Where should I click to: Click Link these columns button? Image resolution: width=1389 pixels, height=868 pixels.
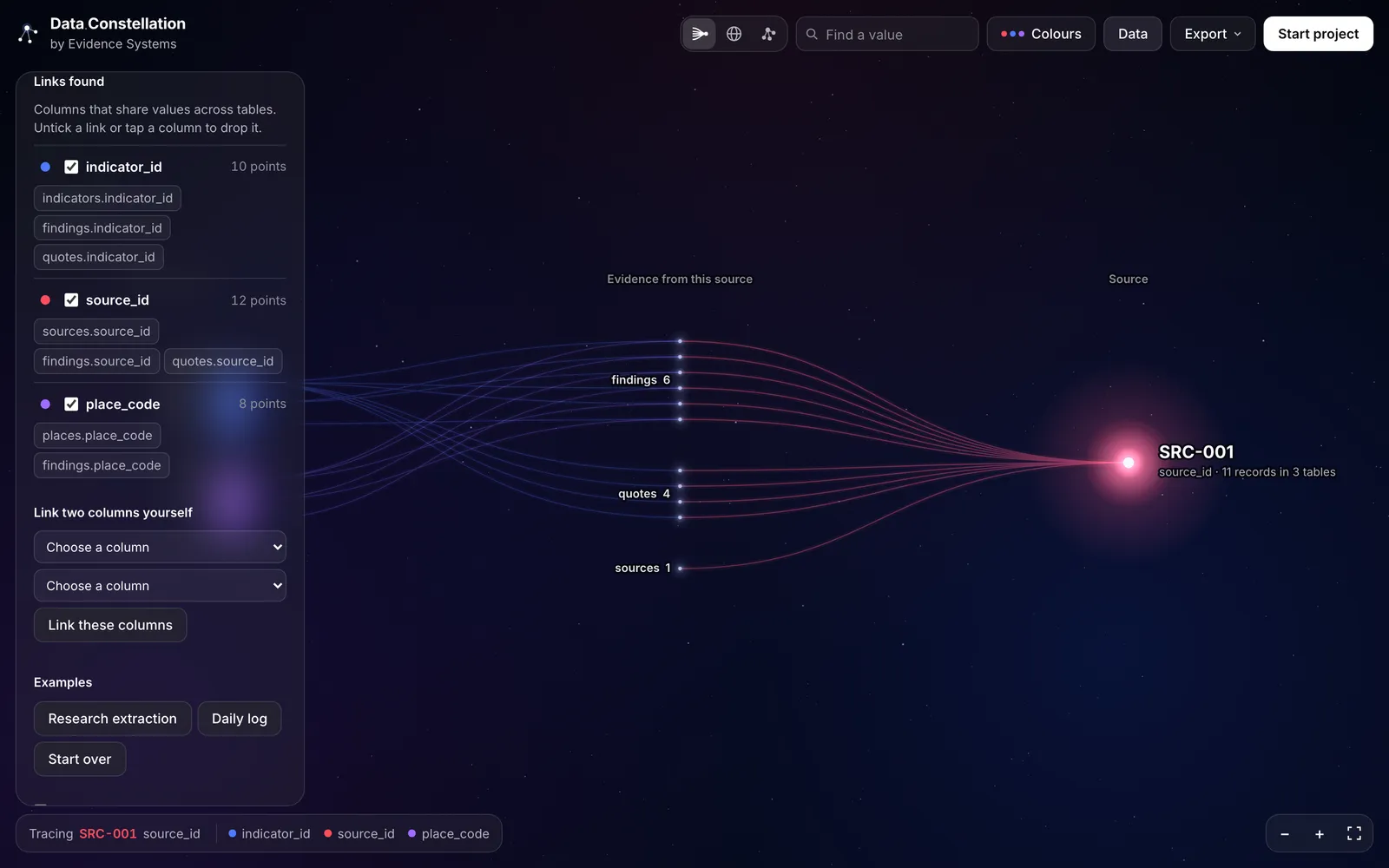110,625
